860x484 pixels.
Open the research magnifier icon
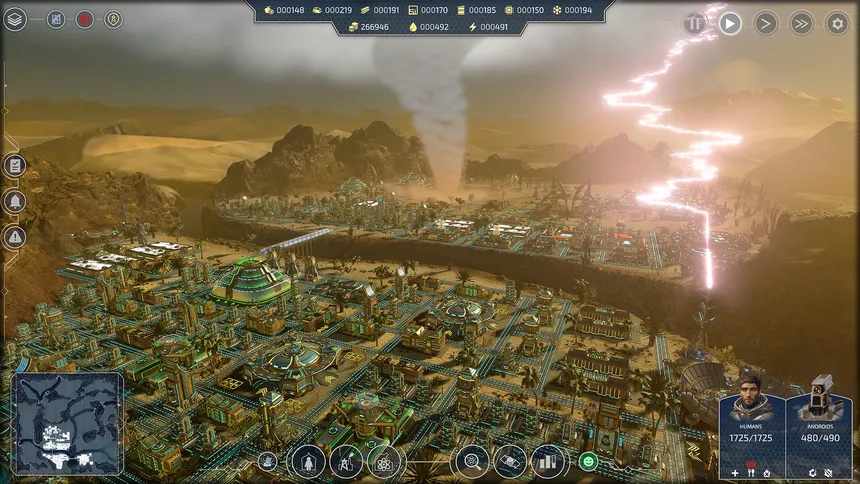click(x=472, y=463)
